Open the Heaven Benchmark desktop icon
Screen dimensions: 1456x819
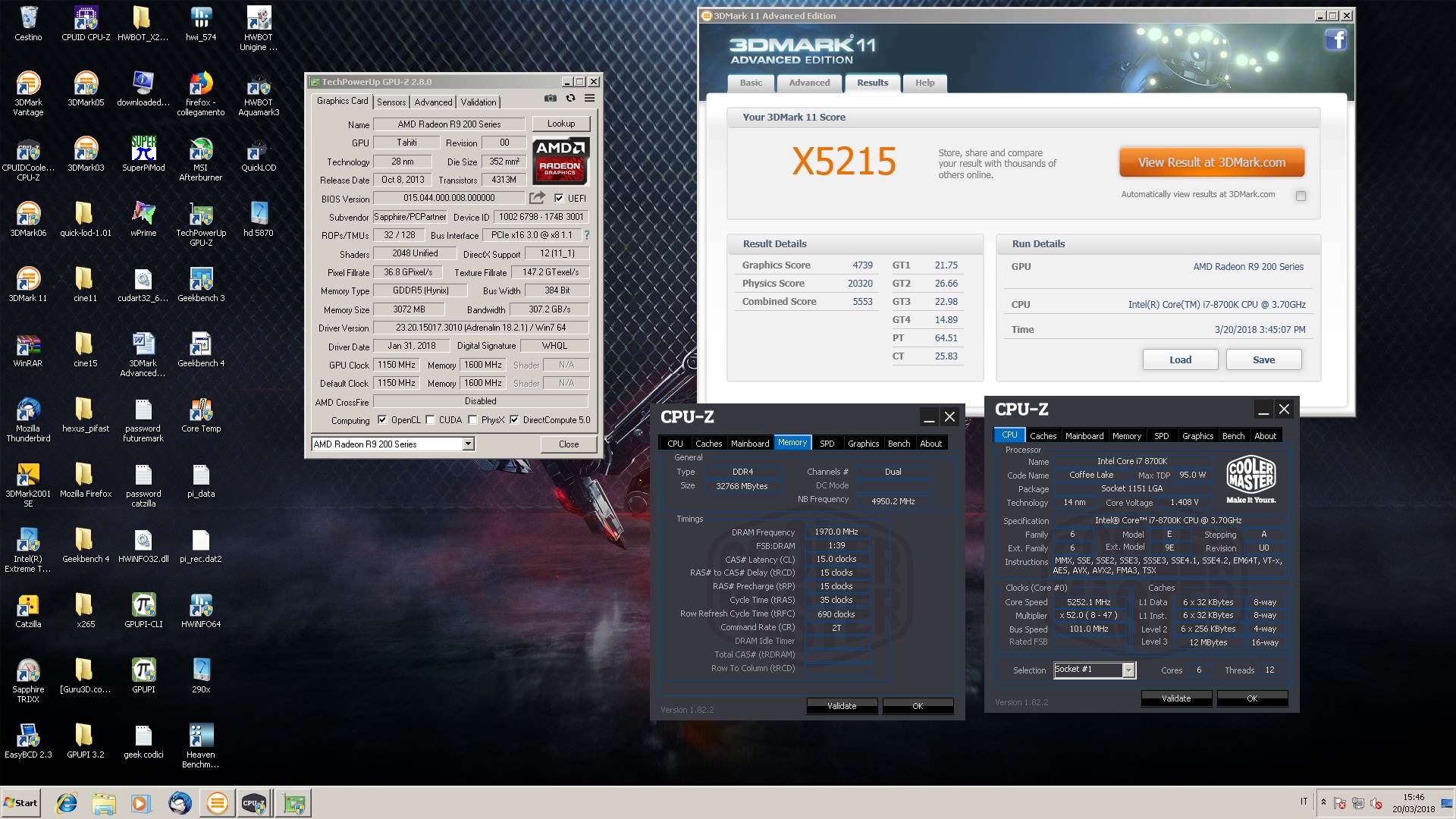(201, 745)
